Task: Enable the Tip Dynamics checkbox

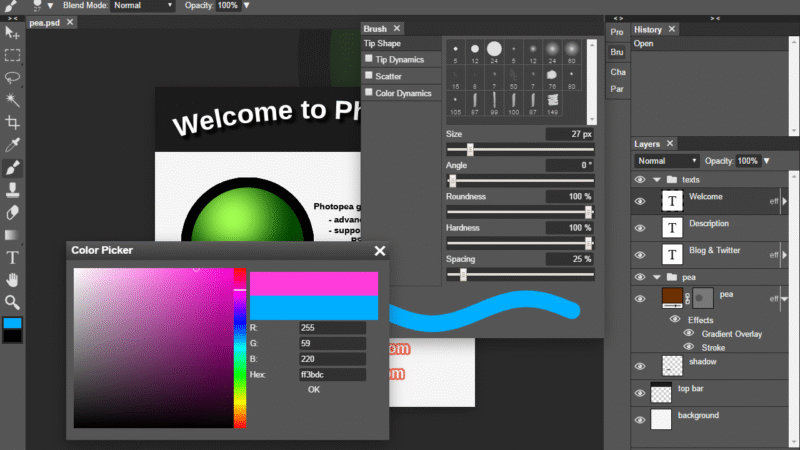Action: pos(369,59)
